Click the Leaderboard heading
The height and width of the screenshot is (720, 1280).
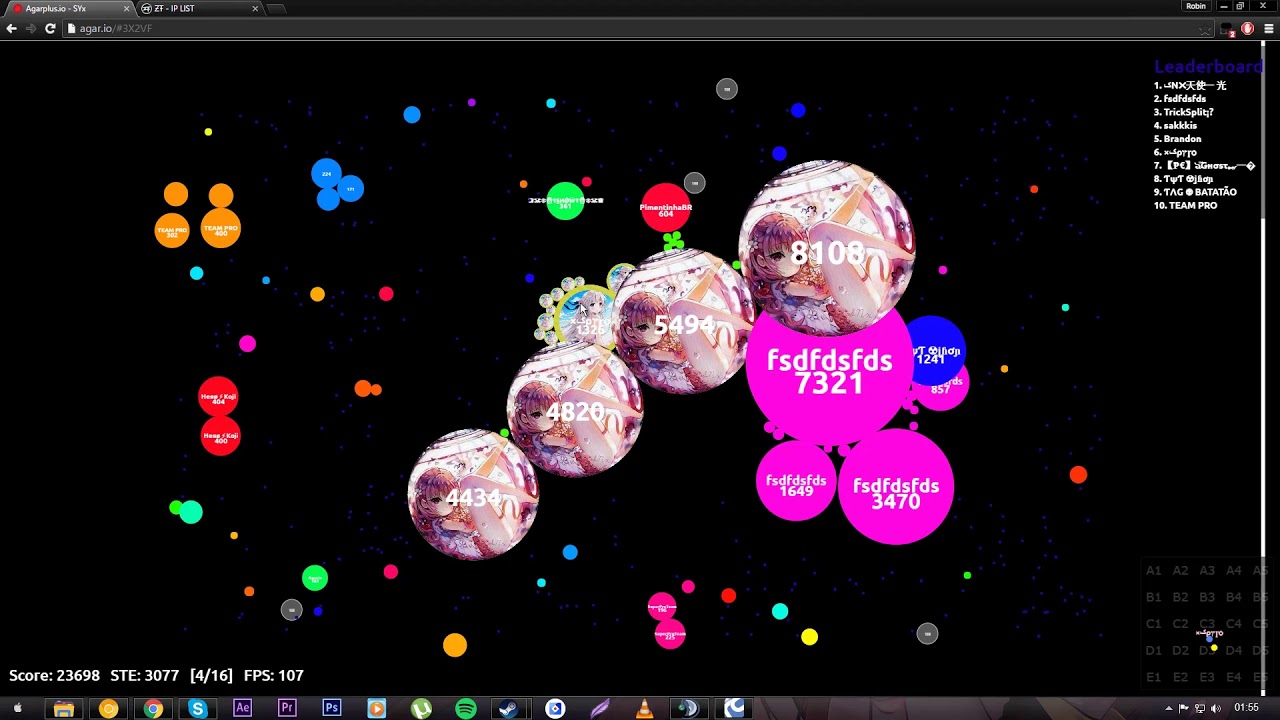click(x=1208, y=67)
